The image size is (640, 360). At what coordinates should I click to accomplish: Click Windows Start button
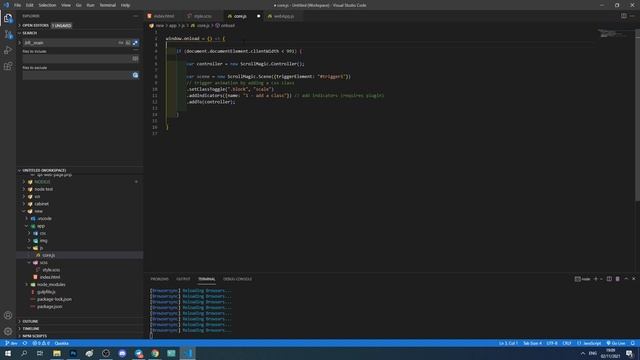coord(8,353)
